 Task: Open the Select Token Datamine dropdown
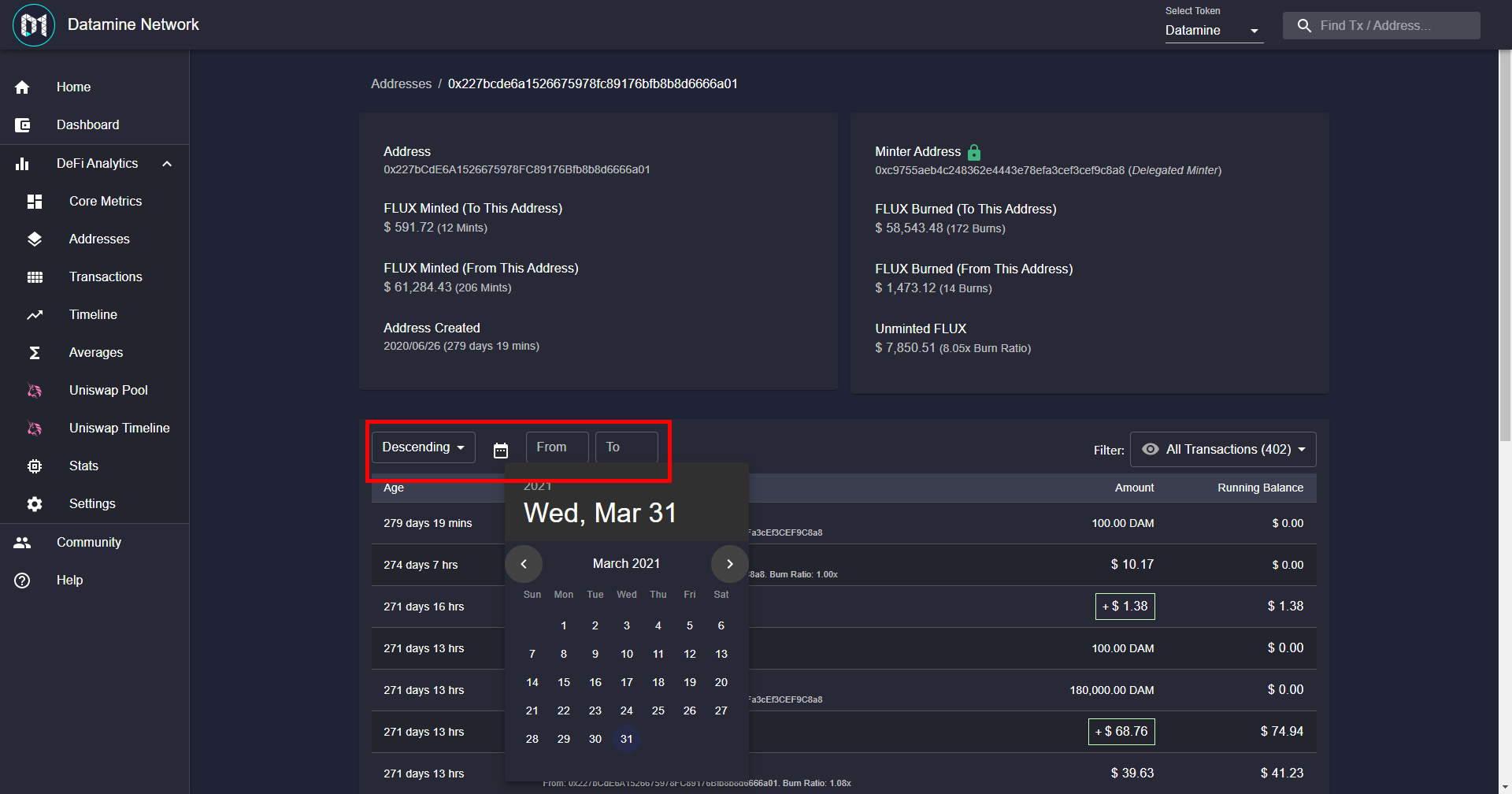1214,31
